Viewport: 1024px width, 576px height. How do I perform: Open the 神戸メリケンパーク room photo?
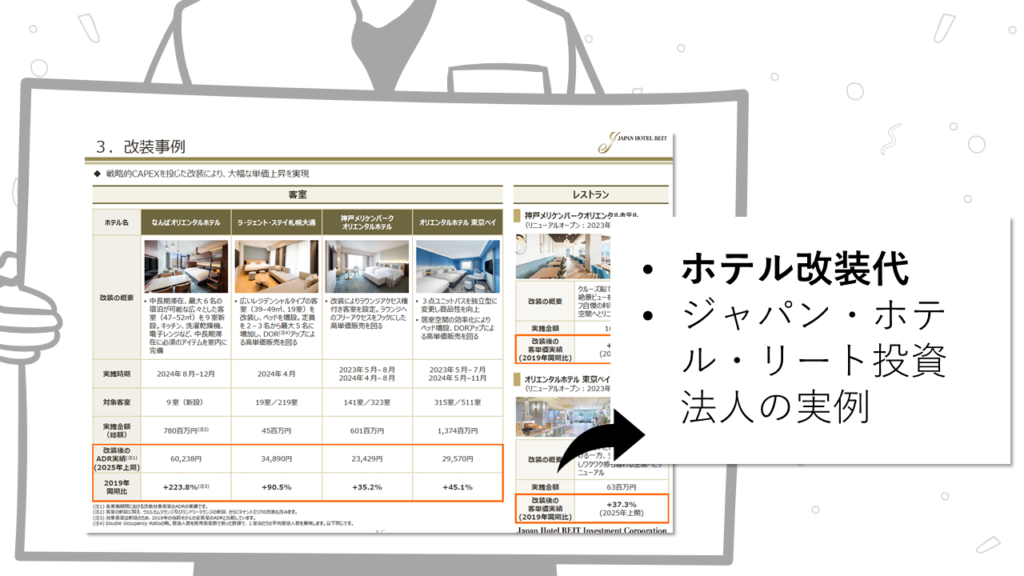click(367, 265)
